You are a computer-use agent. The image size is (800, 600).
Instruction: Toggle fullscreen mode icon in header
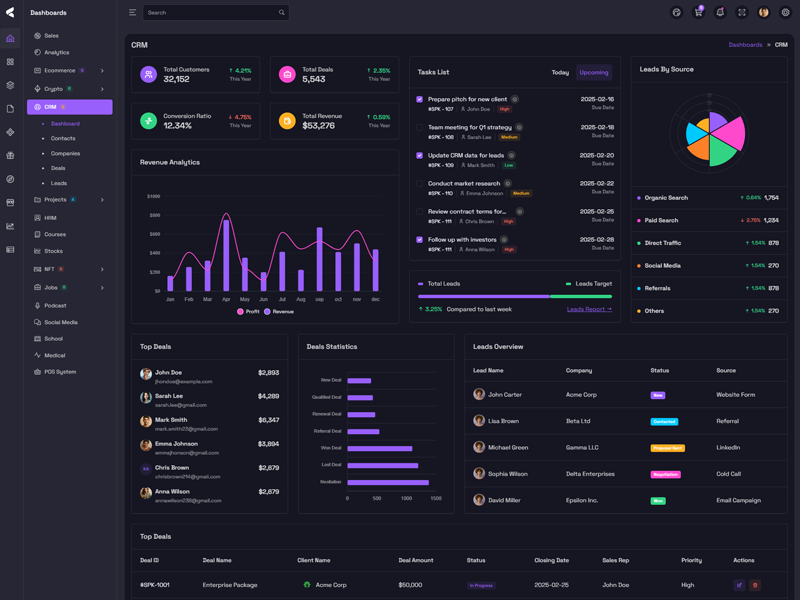tap(742, 13)
